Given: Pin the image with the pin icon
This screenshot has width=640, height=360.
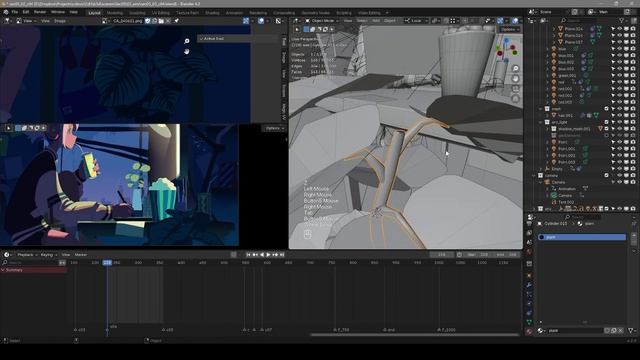Looking at the screenshot, I should point(176,21).
